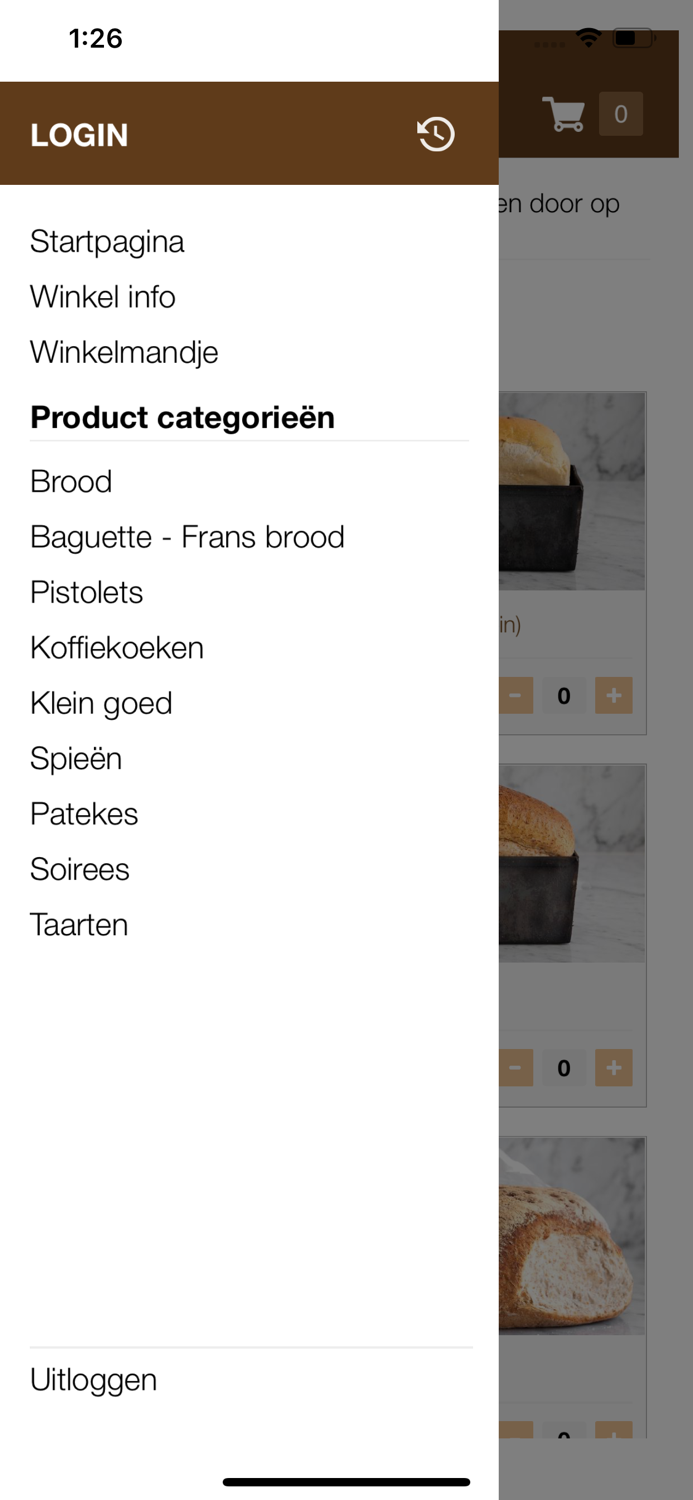The image size is (693, 1500).
Task: Tap the plus icon on the second product
Action: (613, 1067)
